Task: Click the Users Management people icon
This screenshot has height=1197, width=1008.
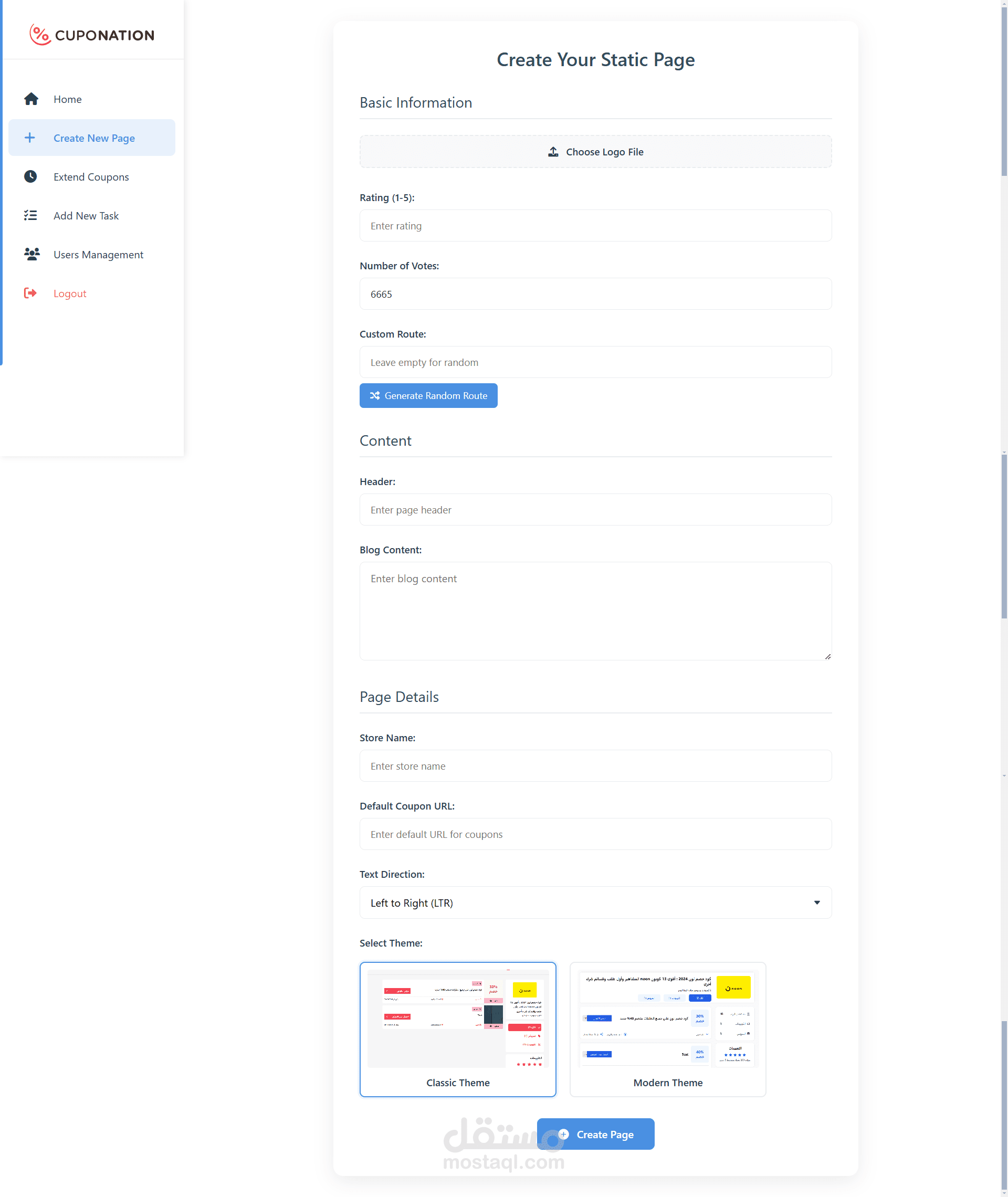Action: coord(31,254)
